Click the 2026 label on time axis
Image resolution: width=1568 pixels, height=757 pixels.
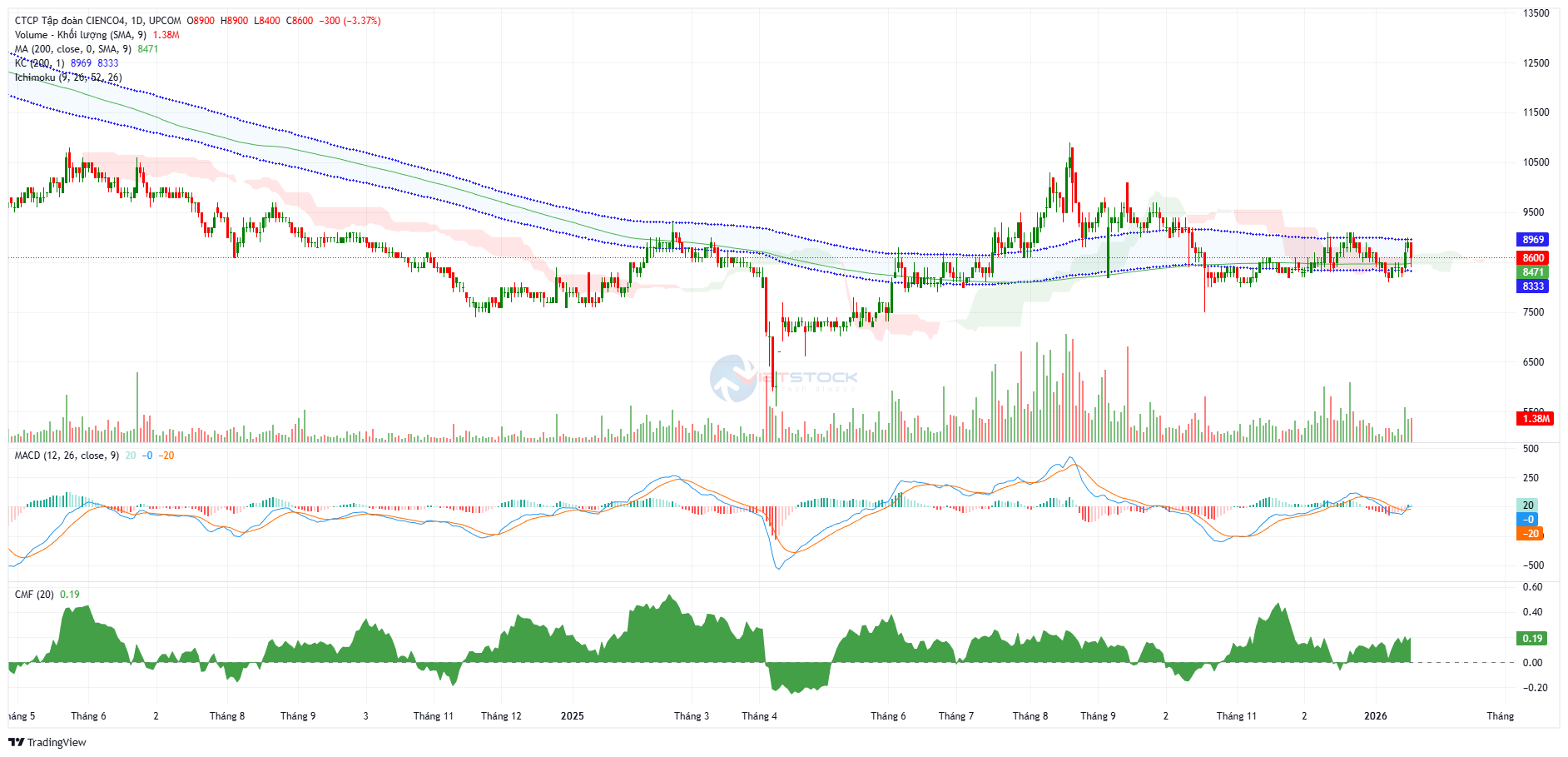click(x=1375, y=716)
